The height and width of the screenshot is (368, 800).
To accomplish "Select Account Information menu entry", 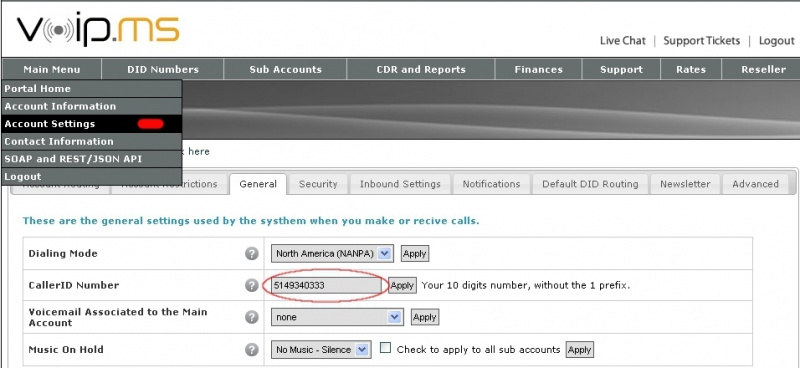I will [91, 106].
